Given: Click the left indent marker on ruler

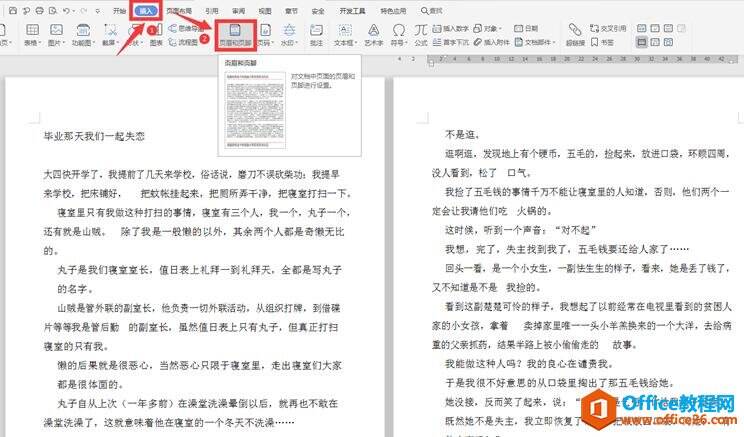Looking at the screenshot, I should tap(430, 62).
